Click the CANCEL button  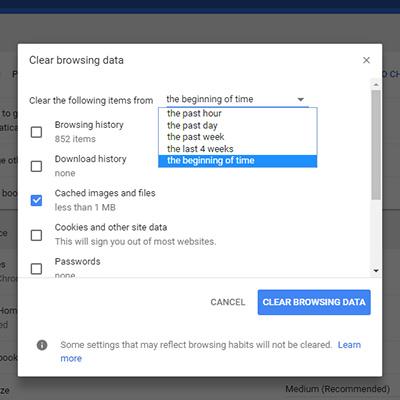228,302
